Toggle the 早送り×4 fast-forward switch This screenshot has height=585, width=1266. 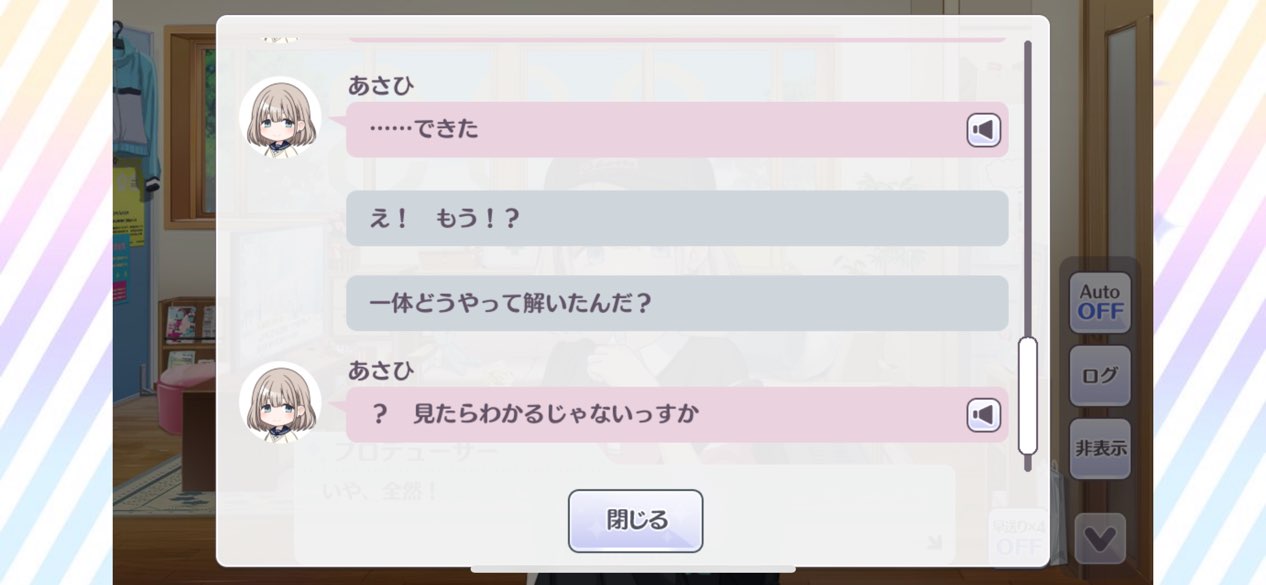click(1018, 538)
